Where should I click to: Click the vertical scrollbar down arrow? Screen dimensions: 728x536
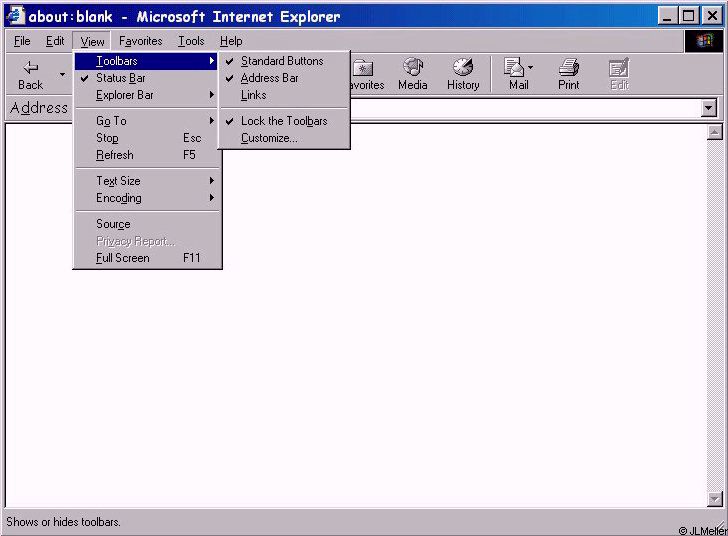click(x=715, y=499)
